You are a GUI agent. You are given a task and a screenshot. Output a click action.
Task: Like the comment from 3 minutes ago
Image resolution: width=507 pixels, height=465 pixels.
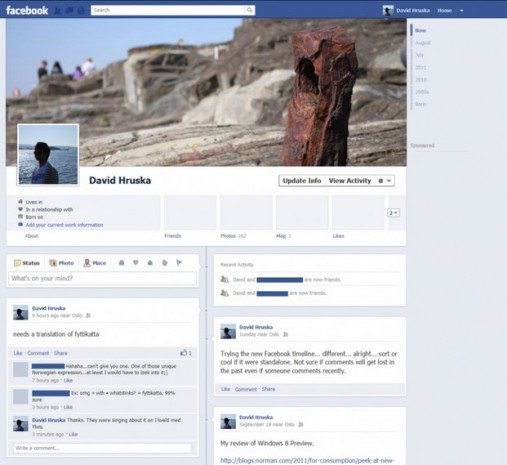[x=73, y=434]
